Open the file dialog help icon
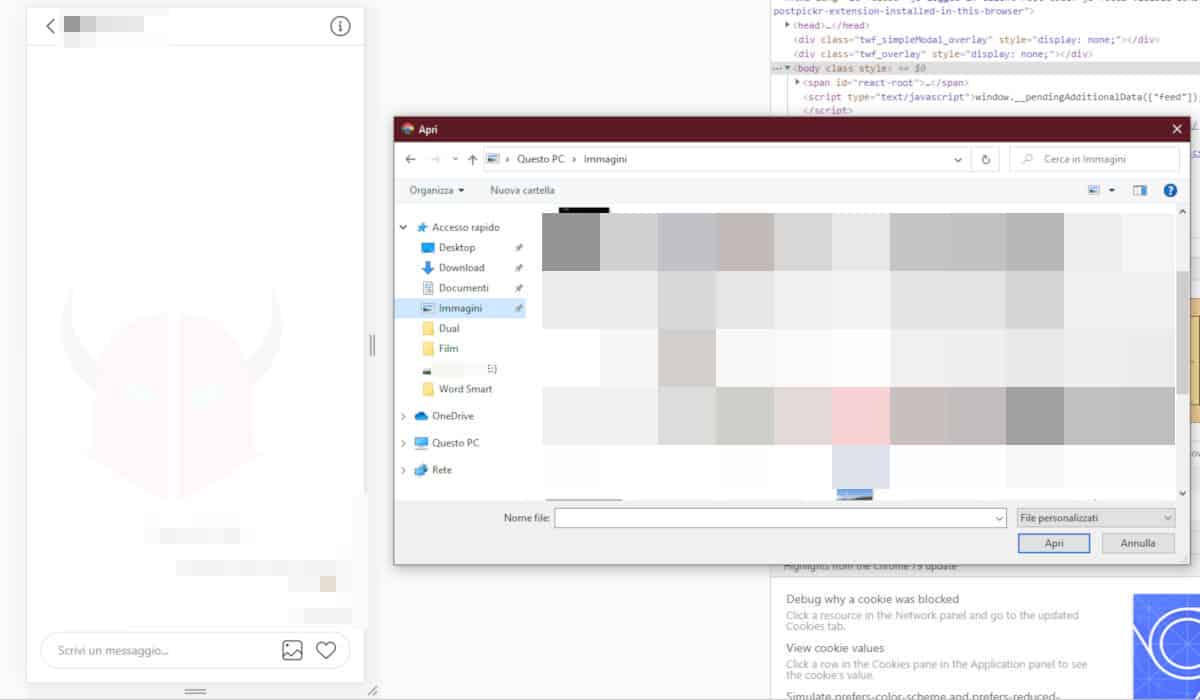Screen dimensions: 1200x700 (1170, 190)
